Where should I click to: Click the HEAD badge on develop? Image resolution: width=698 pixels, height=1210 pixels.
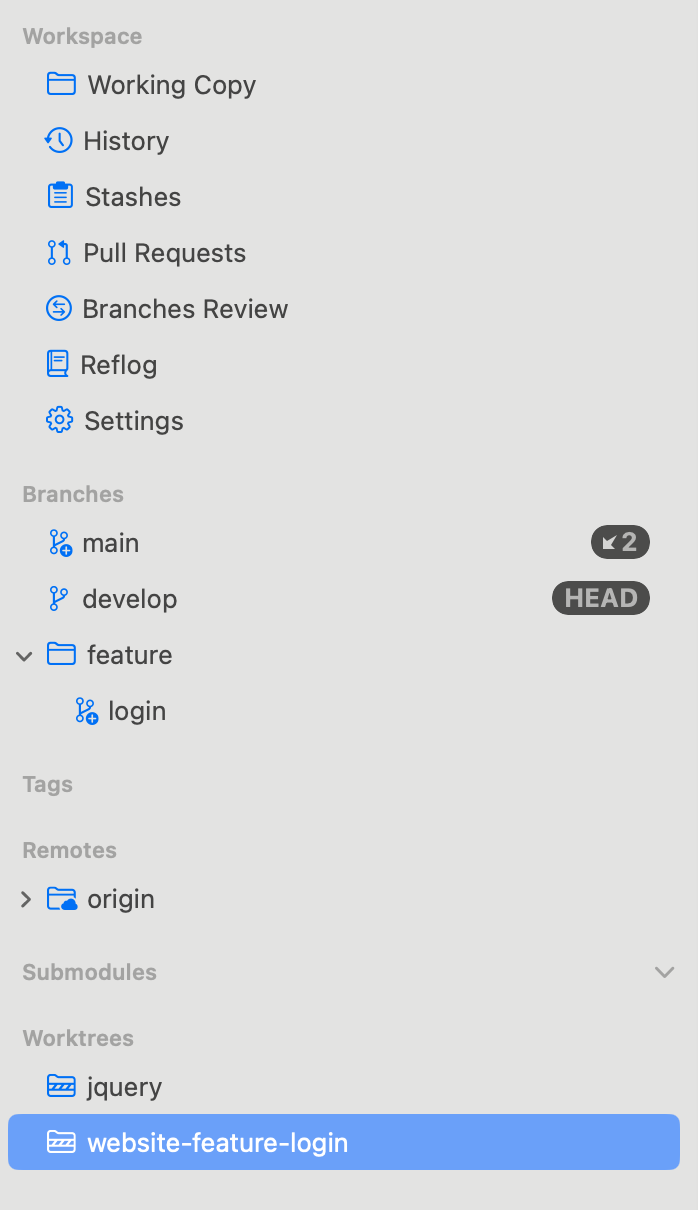pyautogui.click(x=600, y=599)
